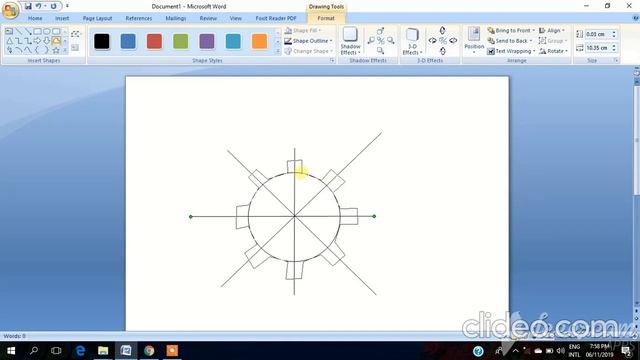Image resolution: width=640 pixels, height=360 pixels.
Task: Nudge shadow left
Action: 371,40
